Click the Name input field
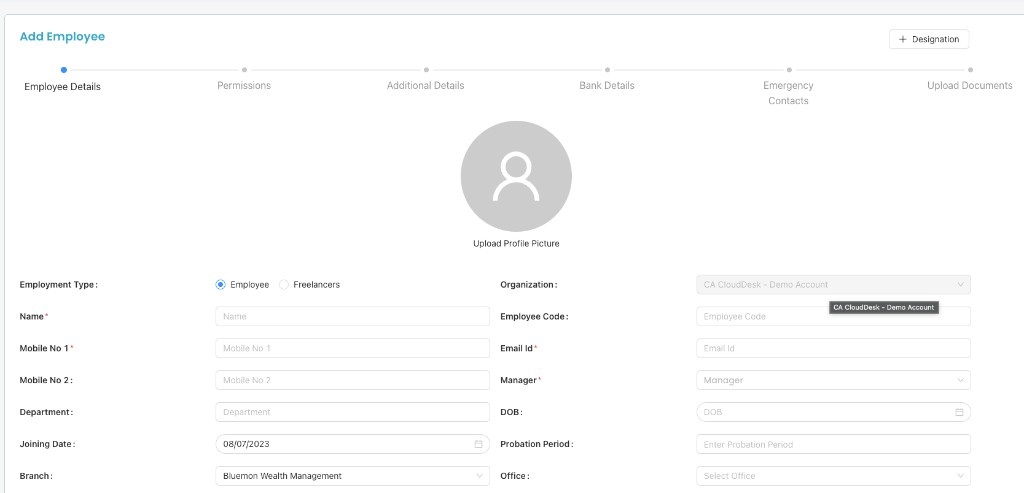Viewport: 1024px width, 493px height. [352, 316]
